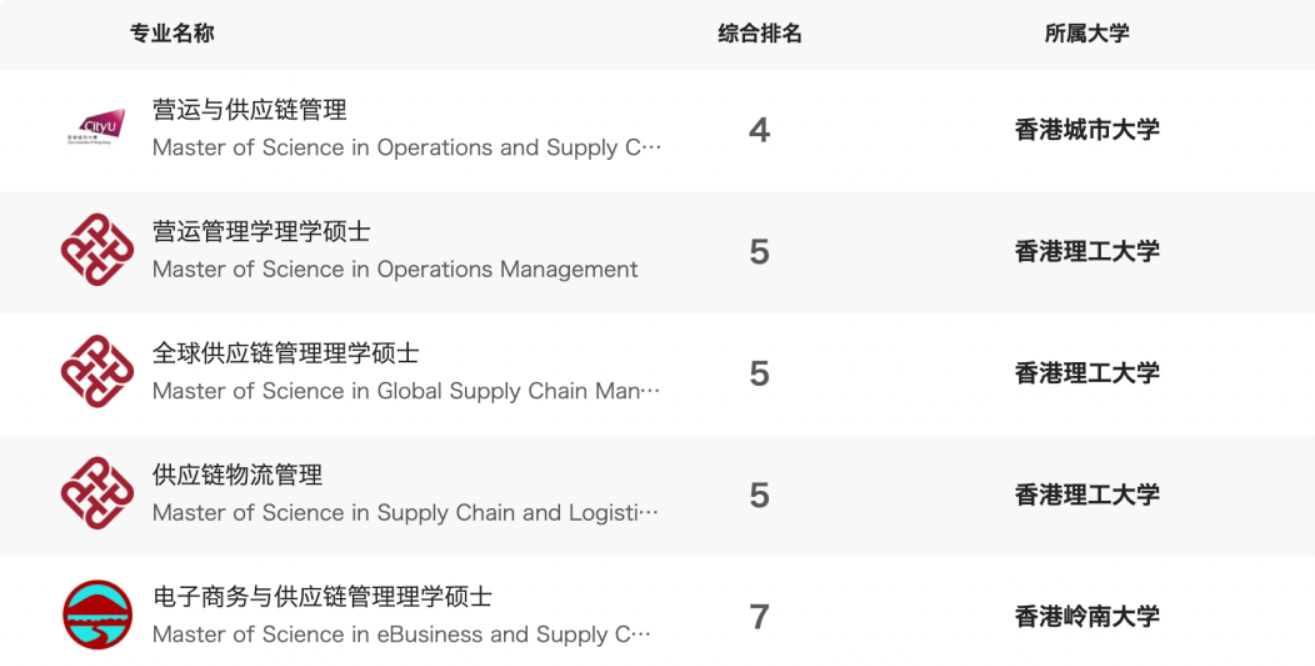Click the CityU logo

click(x=96, y=129)
